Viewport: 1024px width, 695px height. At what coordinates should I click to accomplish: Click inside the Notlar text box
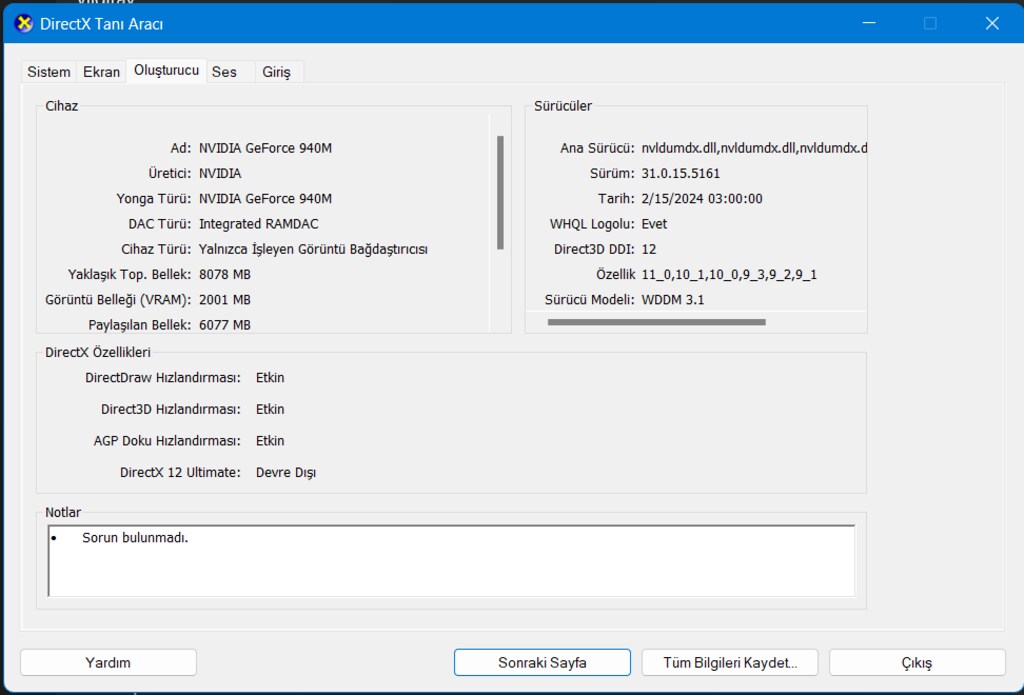tap(451, 560)
